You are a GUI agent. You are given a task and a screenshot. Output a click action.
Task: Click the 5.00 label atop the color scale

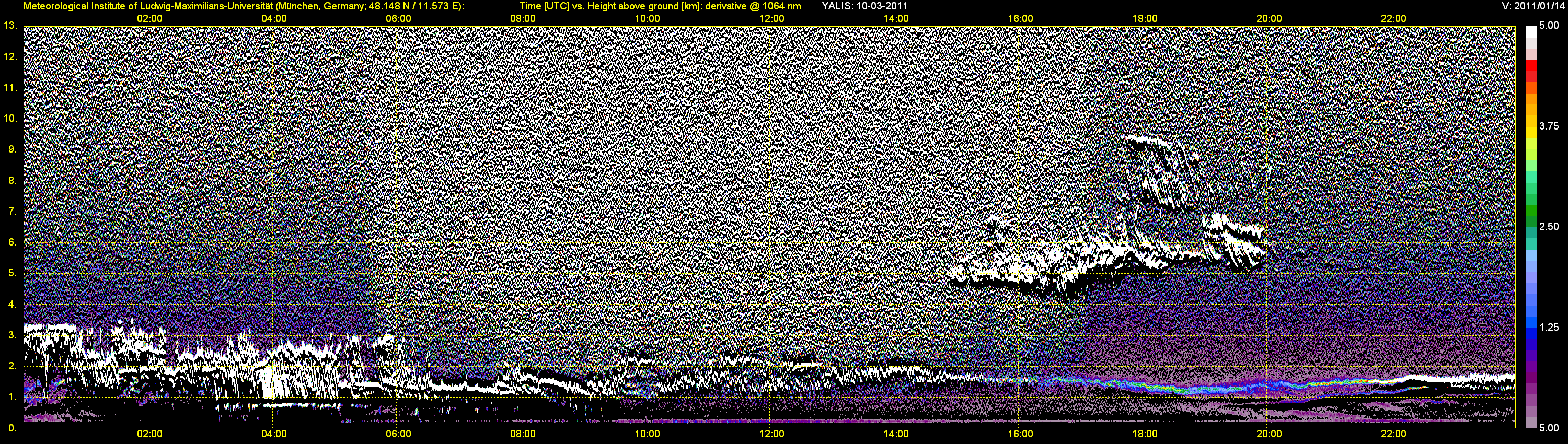click(1549, 26)
